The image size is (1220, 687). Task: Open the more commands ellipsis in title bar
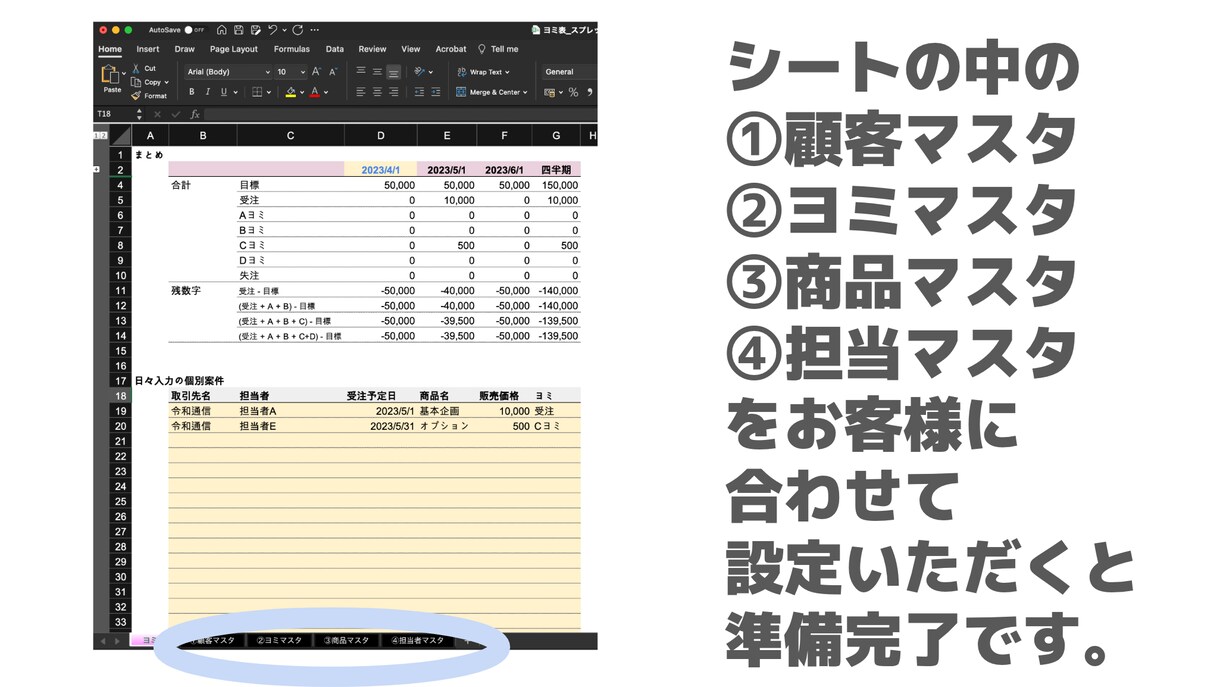[315, 30]
